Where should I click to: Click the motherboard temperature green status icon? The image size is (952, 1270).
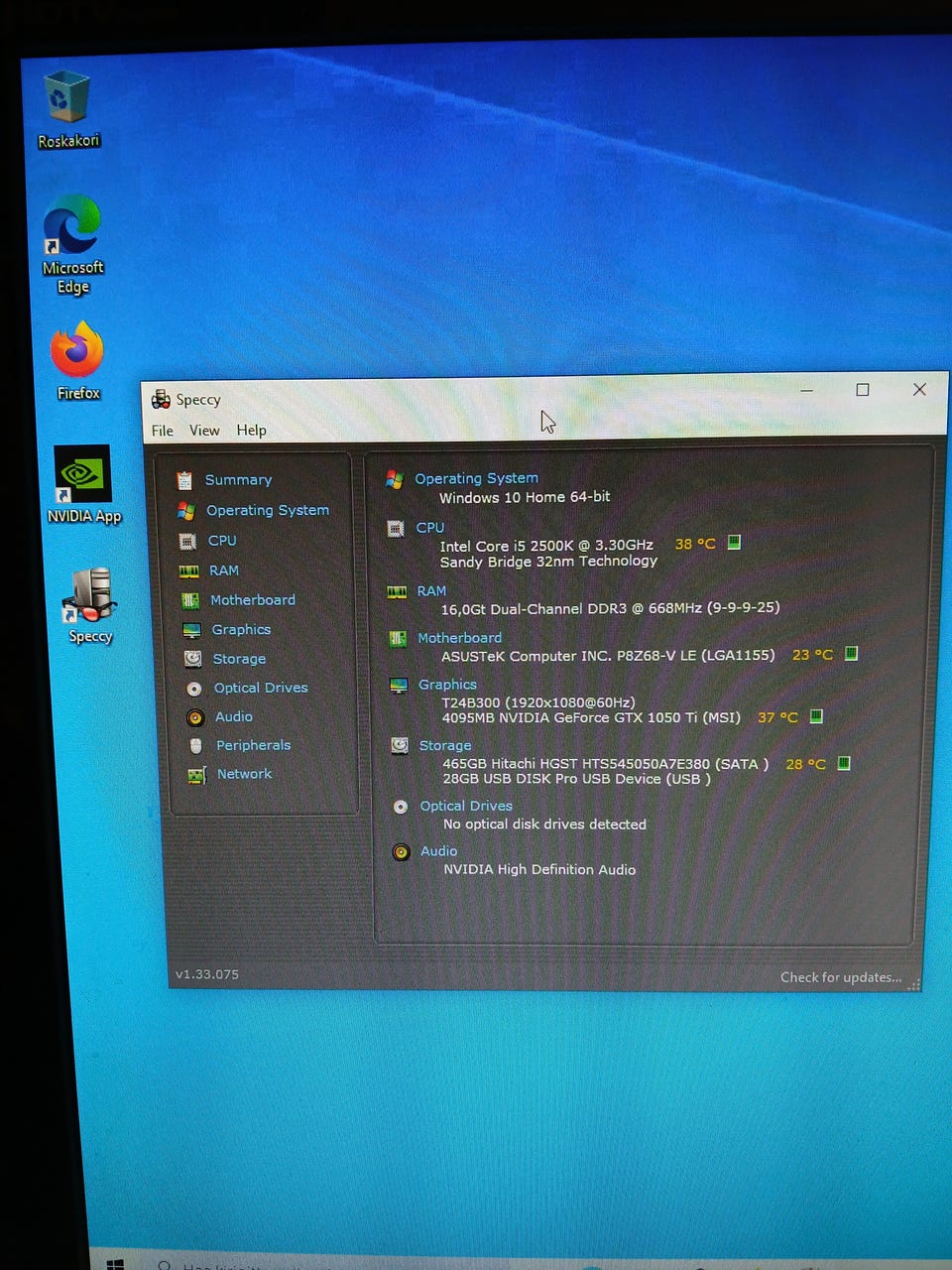(851, 653)
